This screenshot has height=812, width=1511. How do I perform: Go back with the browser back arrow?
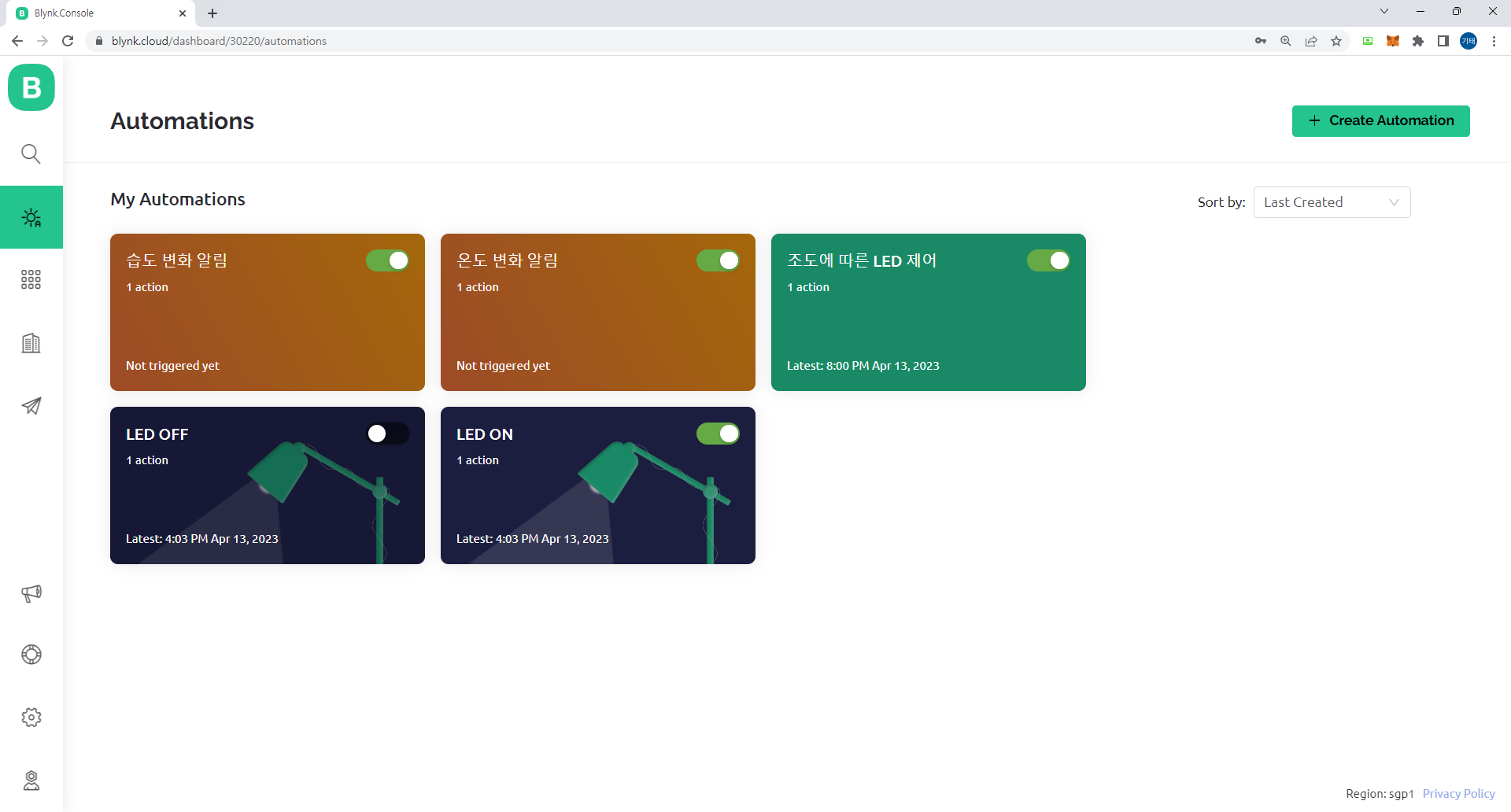click(x=17, y=41)
